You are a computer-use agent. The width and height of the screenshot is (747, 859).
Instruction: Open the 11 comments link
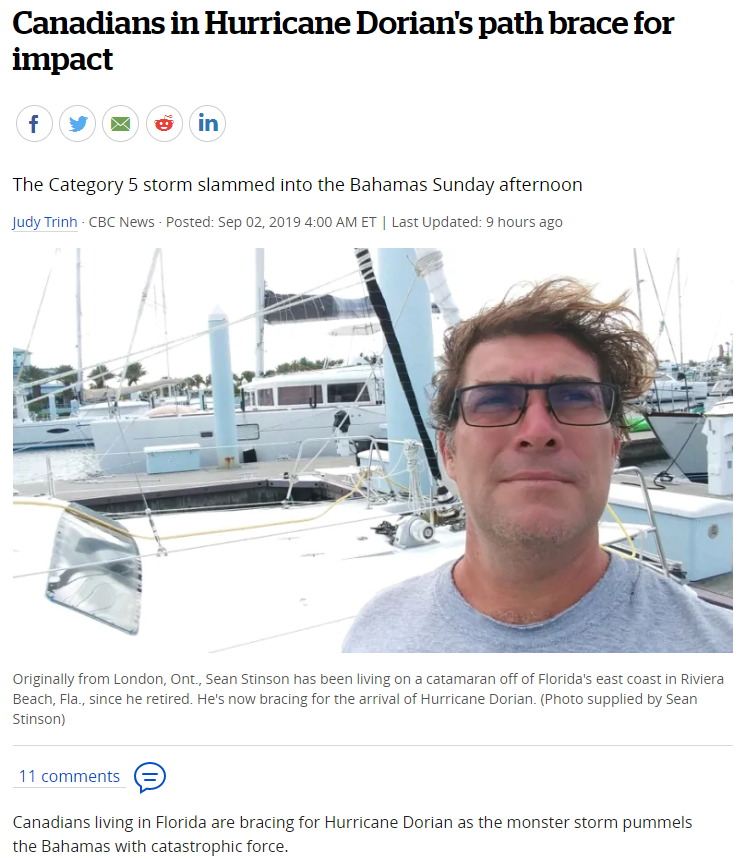(69, 776)
